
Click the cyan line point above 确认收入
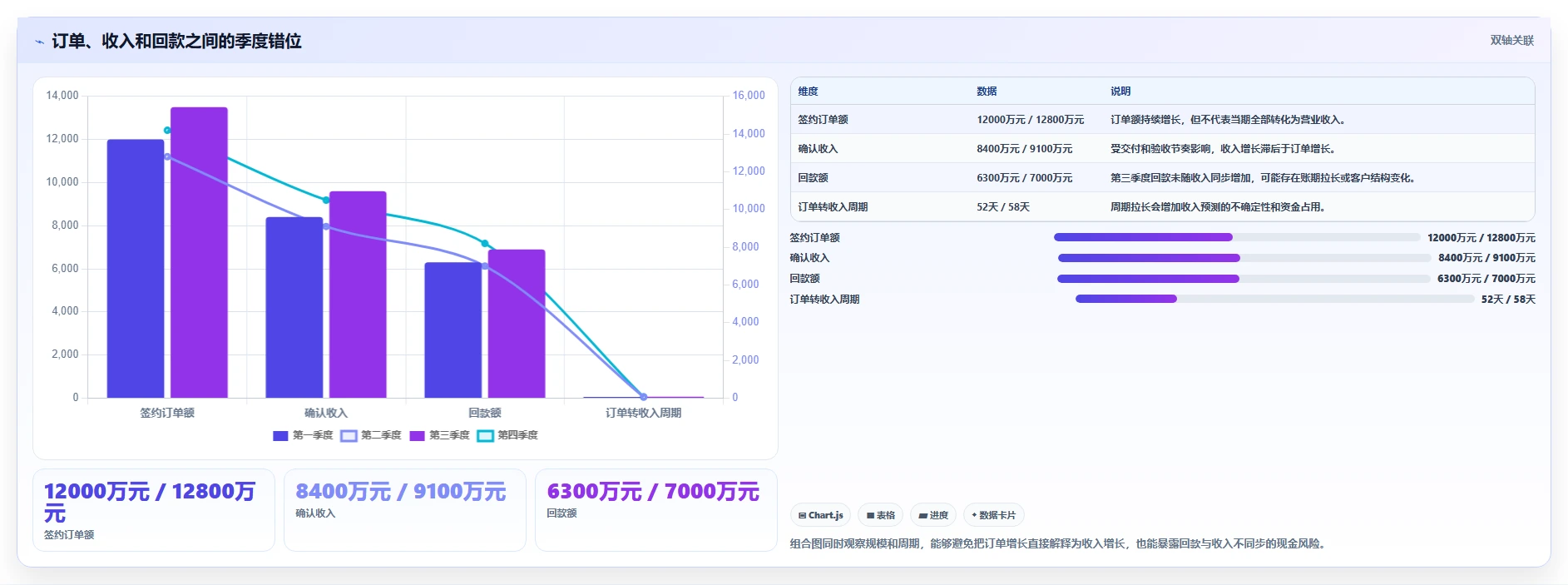click(x=326, y=200)
